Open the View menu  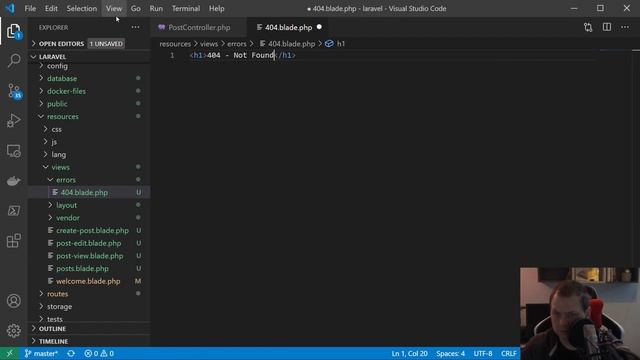pos(114,8)
